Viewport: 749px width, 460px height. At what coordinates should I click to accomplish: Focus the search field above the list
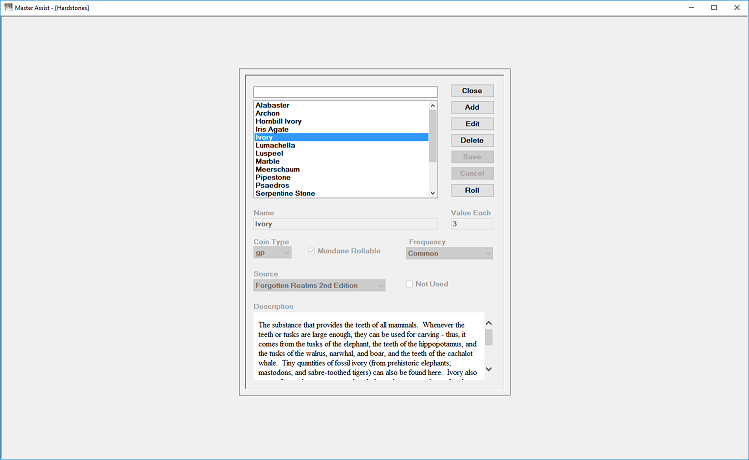pyautogui.click(x=345, y=92)
